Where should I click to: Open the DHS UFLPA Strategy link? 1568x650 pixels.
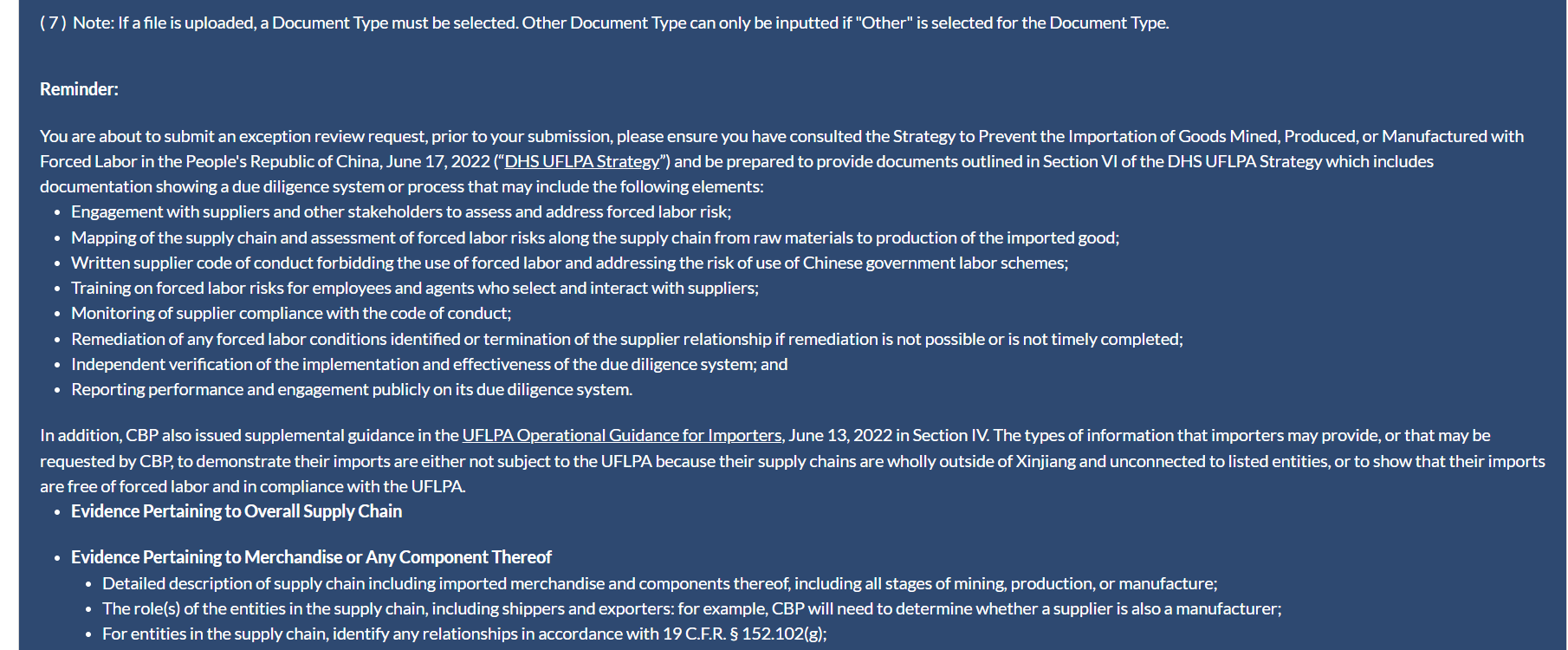click(x=581, y=162)
